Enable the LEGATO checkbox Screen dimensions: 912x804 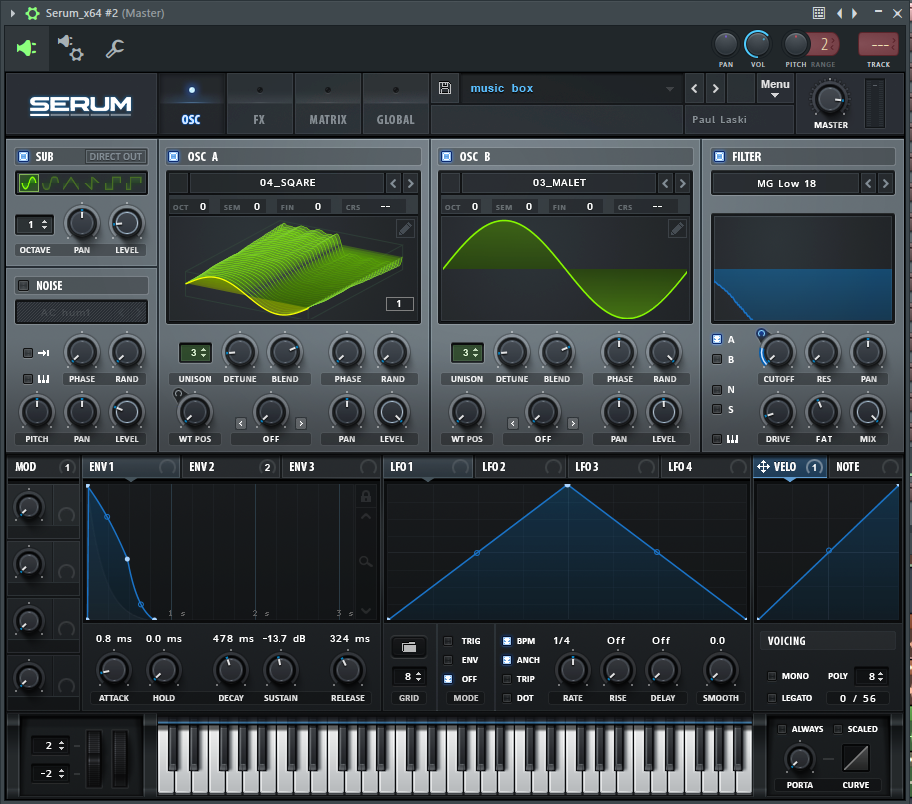click(x=772, y=698)
